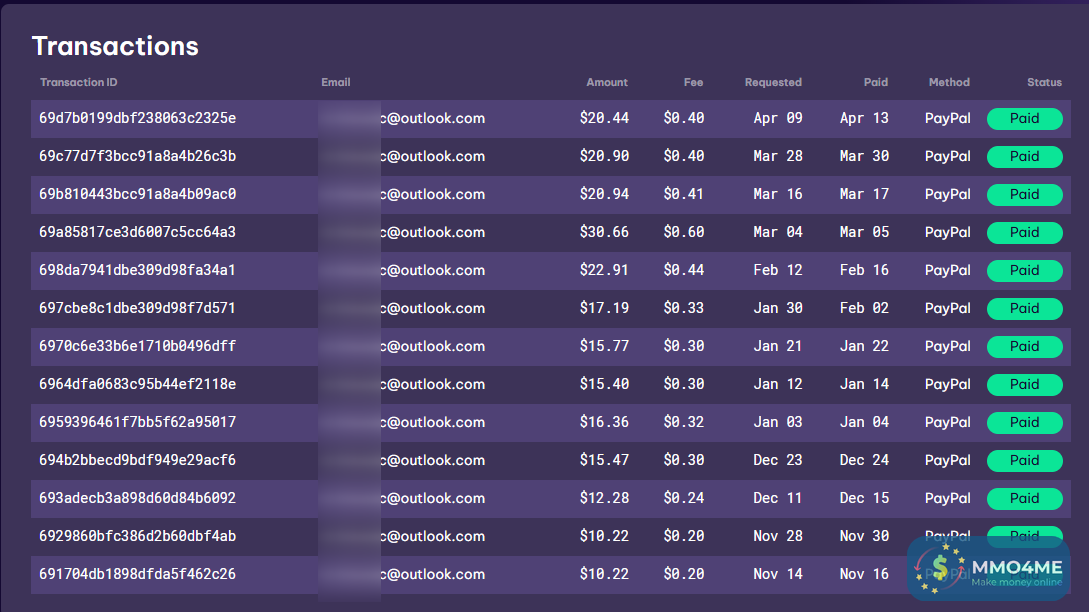
Task: Click the Nov 28 requested date
Action: [x=778, y=536]
